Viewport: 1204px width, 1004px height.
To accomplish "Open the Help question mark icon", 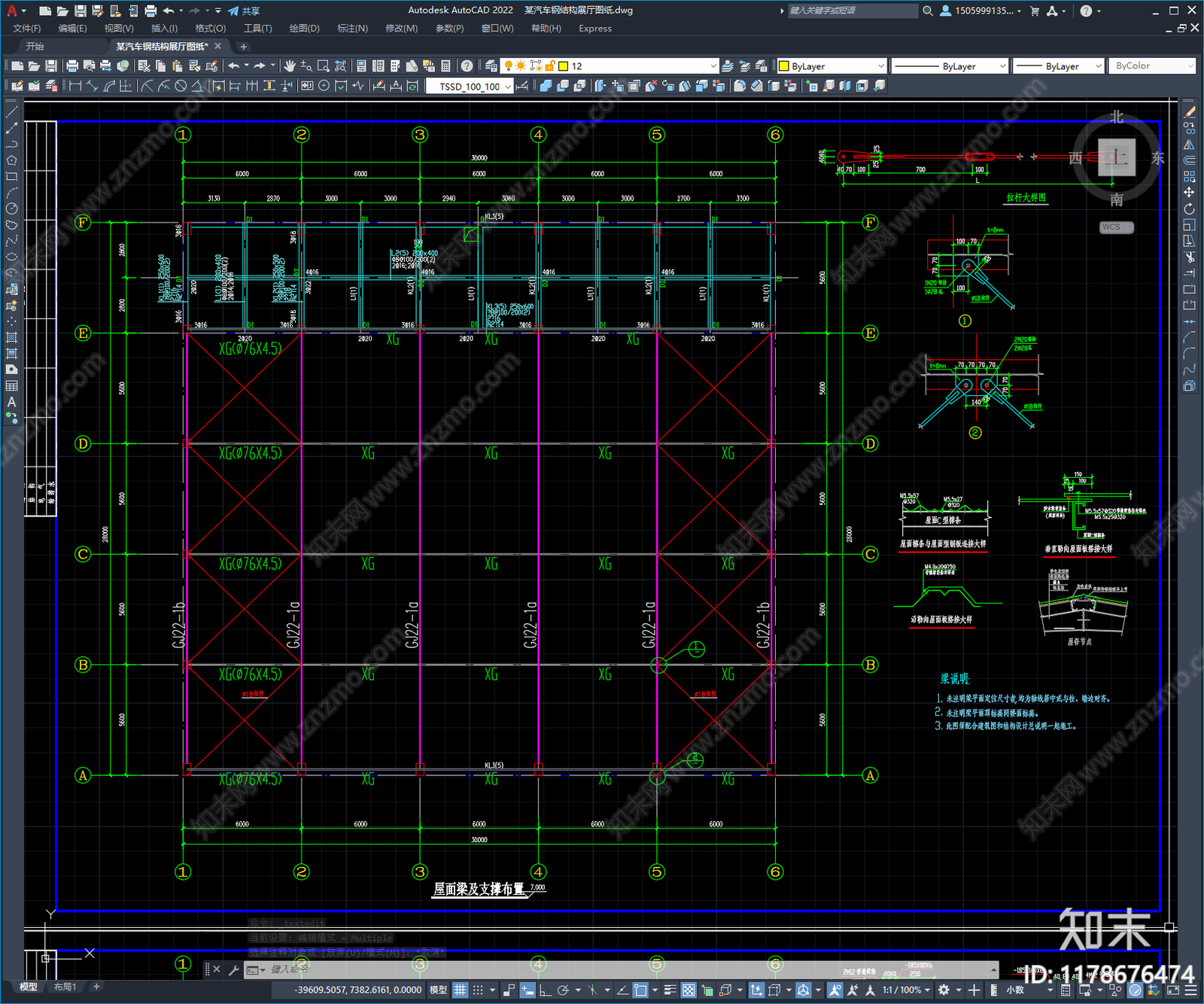I will point(467,66).
